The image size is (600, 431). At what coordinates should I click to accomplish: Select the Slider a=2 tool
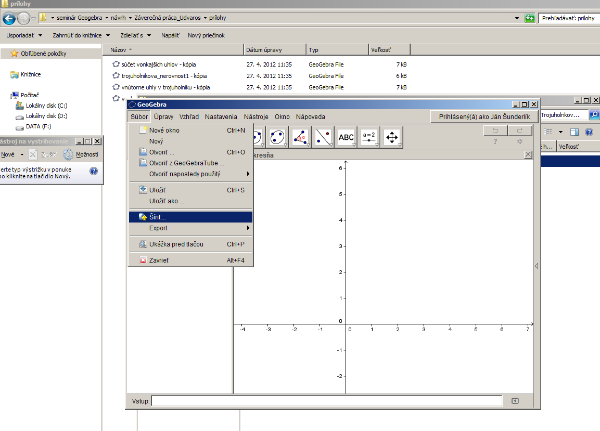[x=369, y=137]
